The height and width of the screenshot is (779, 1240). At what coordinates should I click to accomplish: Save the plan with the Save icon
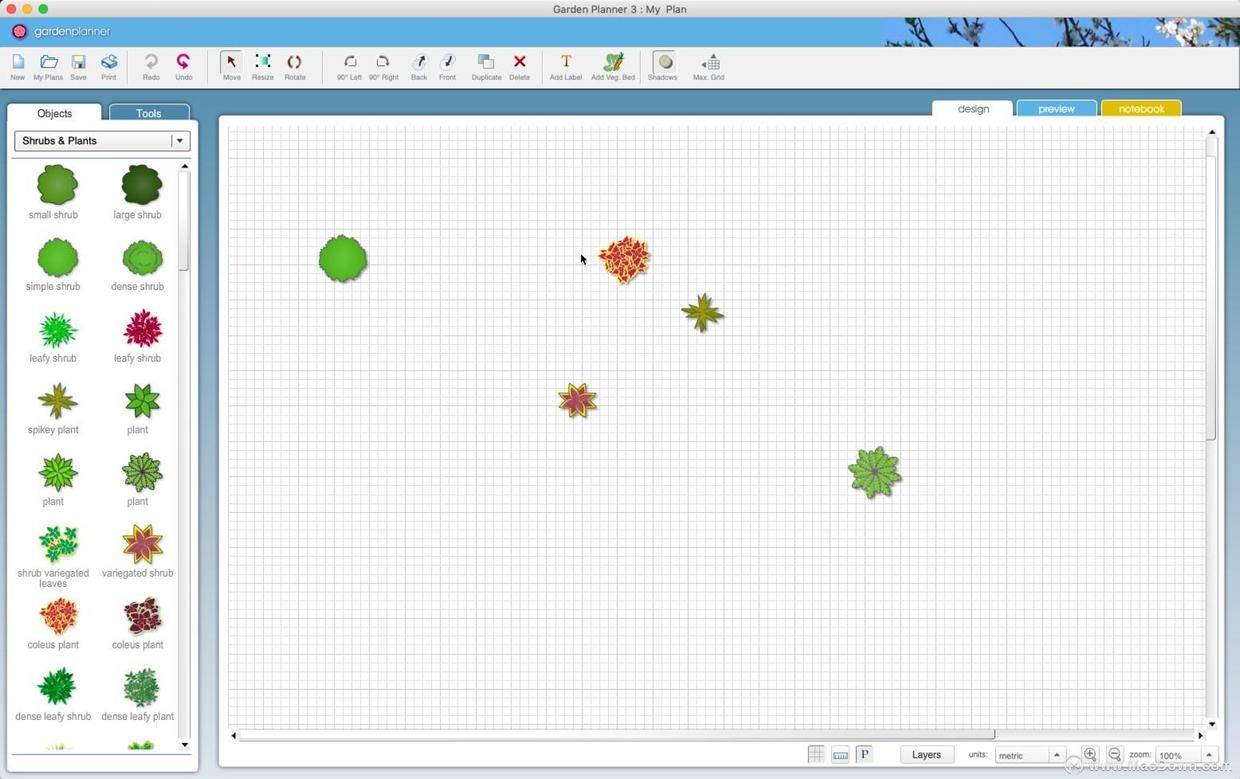tap(78, 66)
